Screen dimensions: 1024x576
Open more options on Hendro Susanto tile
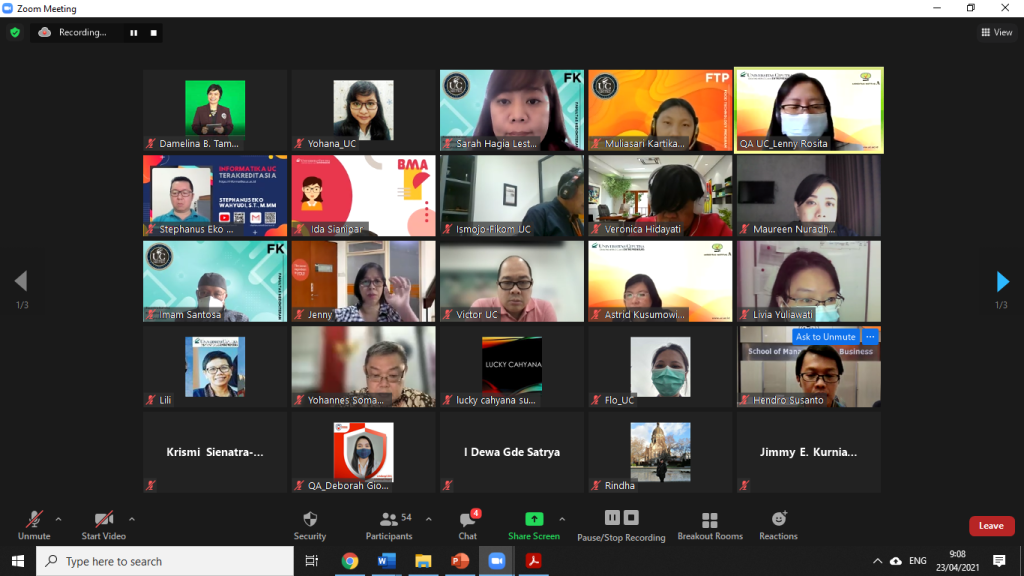click(870, 336)
